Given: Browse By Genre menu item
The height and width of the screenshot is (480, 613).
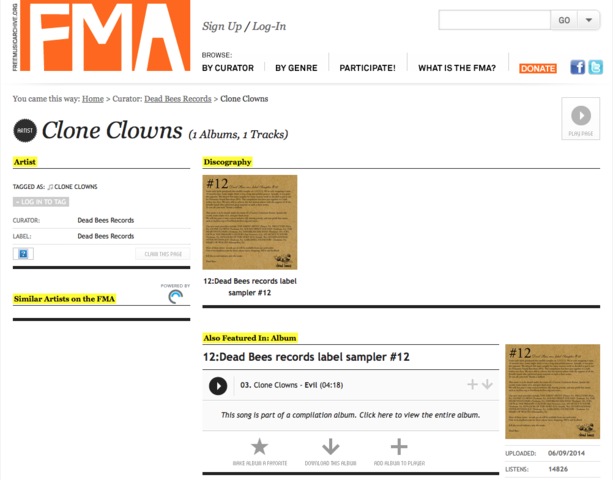Looking at the screenshot, I should pos(296,68).
